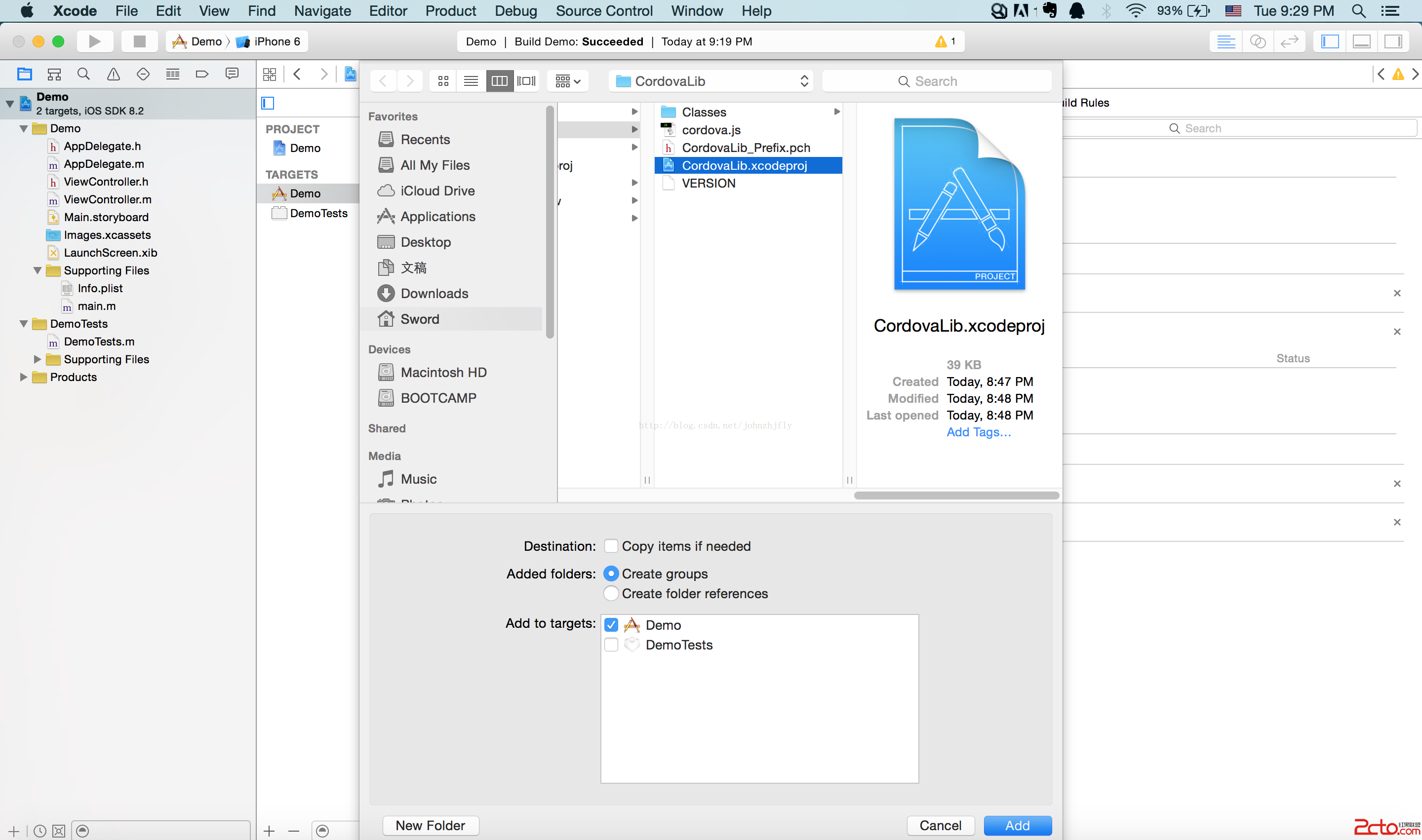Open the Breakpoint navigator icon
Screen dimensions: 1422x840
click(201, 74)
